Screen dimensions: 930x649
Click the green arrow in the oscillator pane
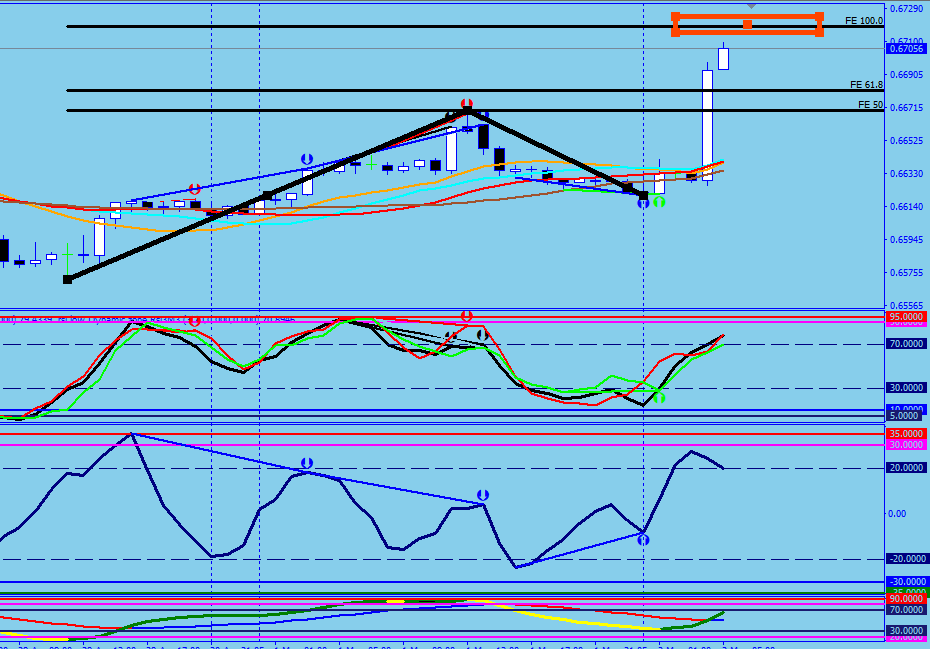point(659,397)
